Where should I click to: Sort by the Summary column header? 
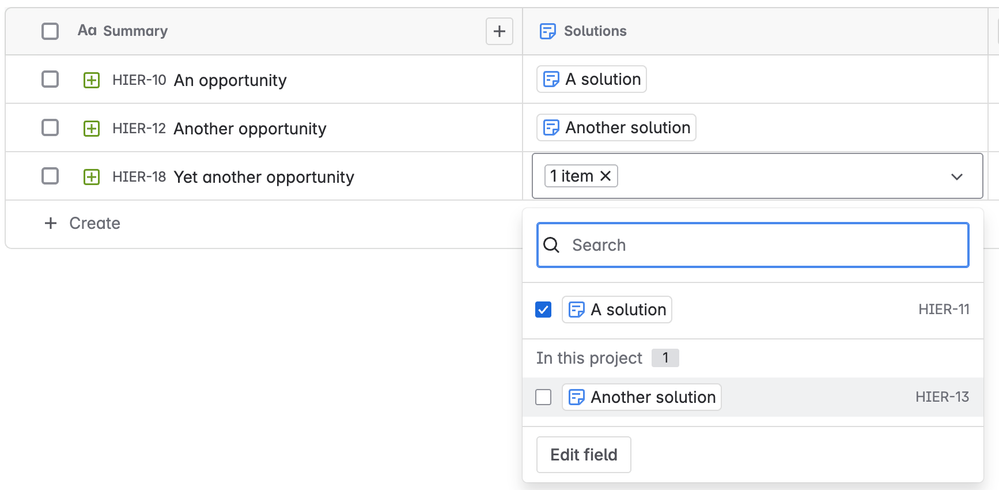(135, 31)
